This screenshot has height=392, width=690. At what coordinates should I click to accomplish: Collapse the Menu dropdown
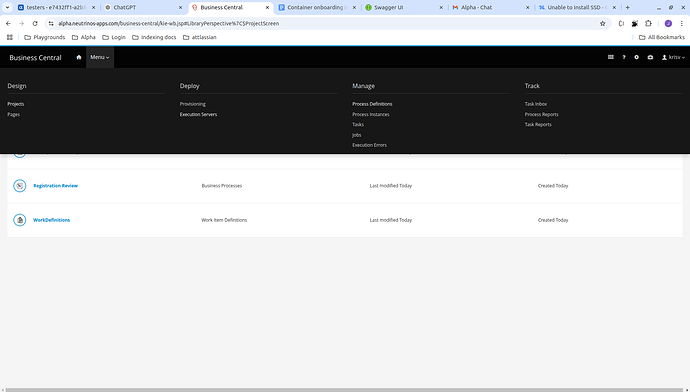[100, 57]
